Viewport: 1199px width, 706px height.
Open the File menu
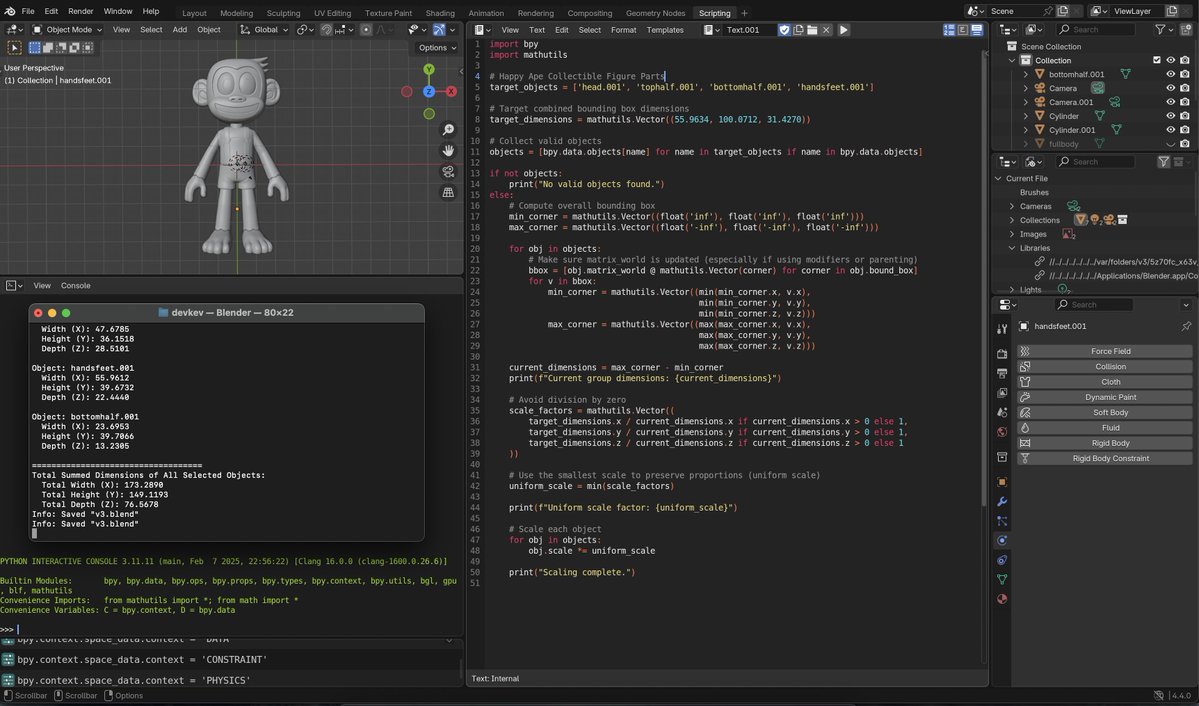click(x=28, y=11)
